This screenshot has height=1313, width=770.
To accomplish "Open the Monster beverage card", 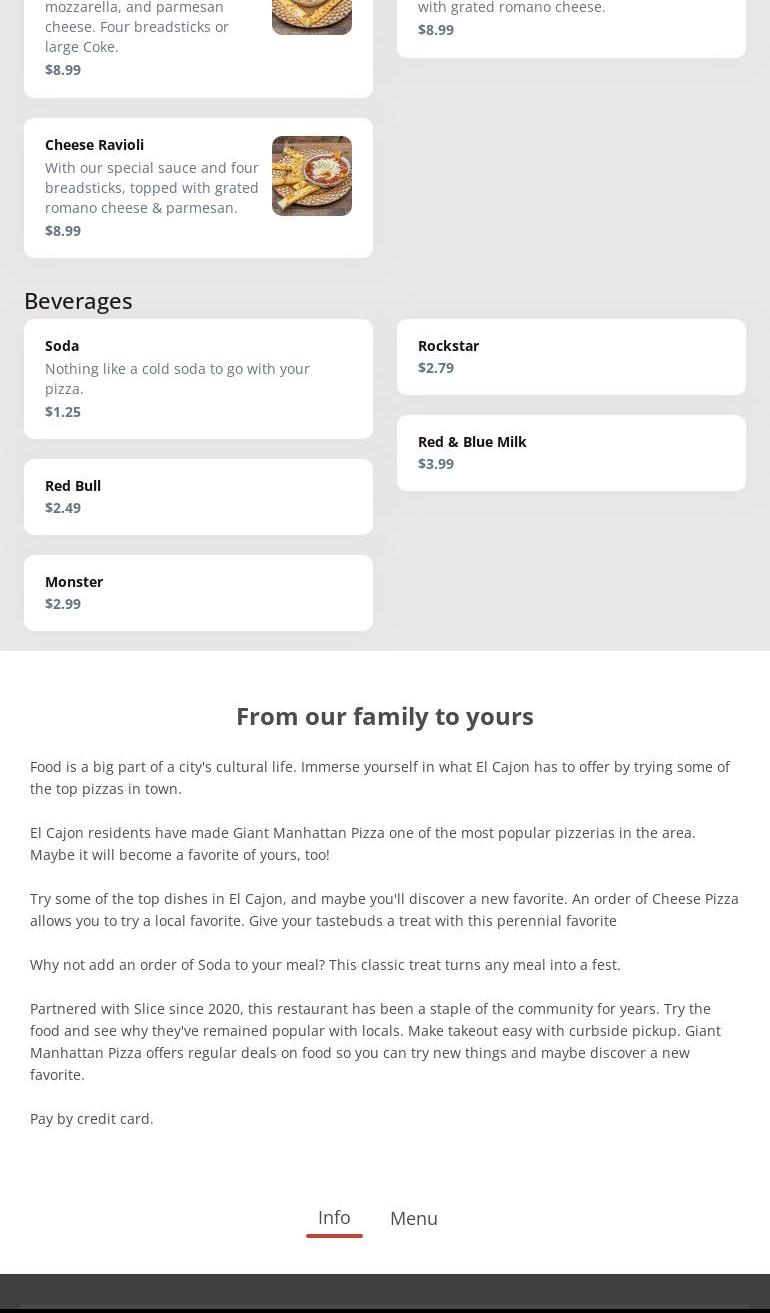I will click(198, 592).
